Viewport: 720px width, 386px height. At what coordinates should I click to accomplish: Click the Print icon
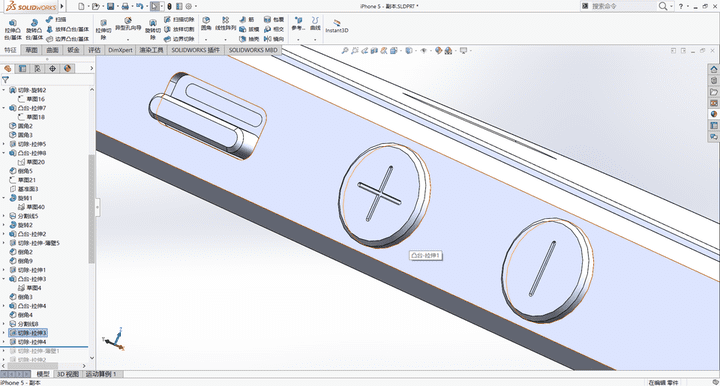tap(124, 6)
